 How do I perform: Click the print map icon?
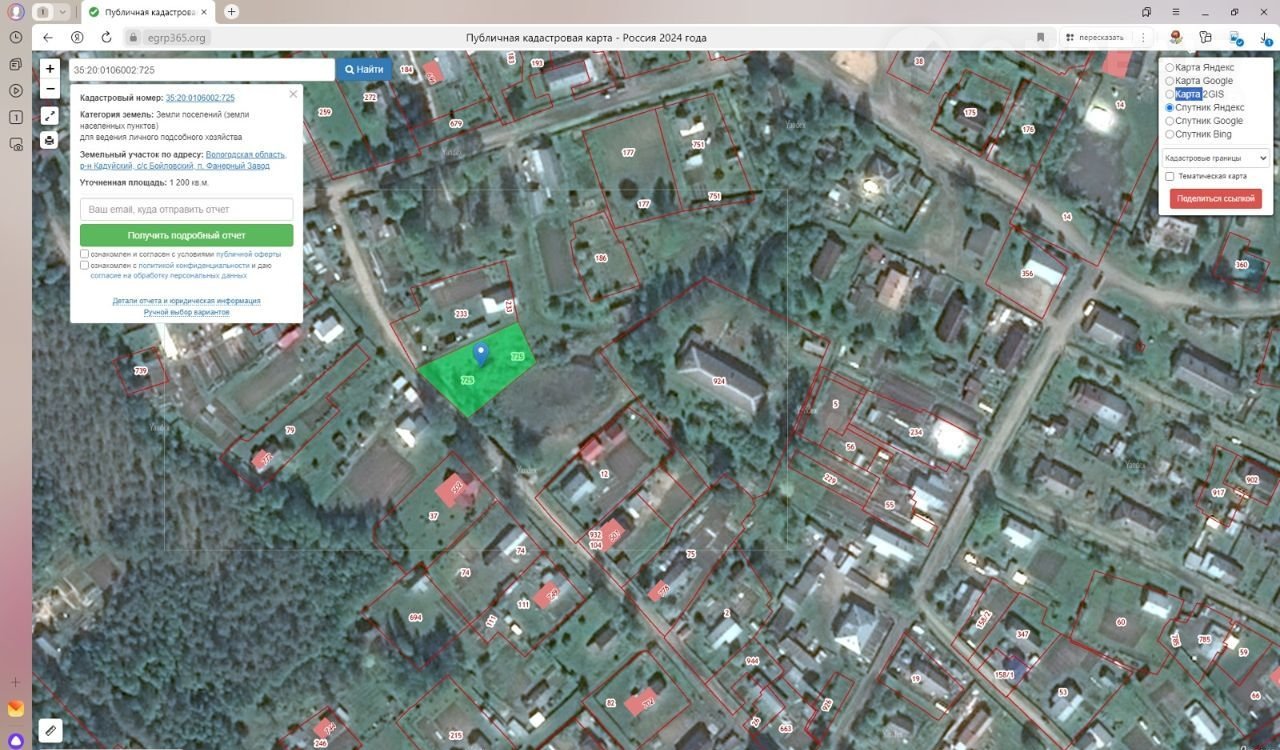[x=50, y=141]
